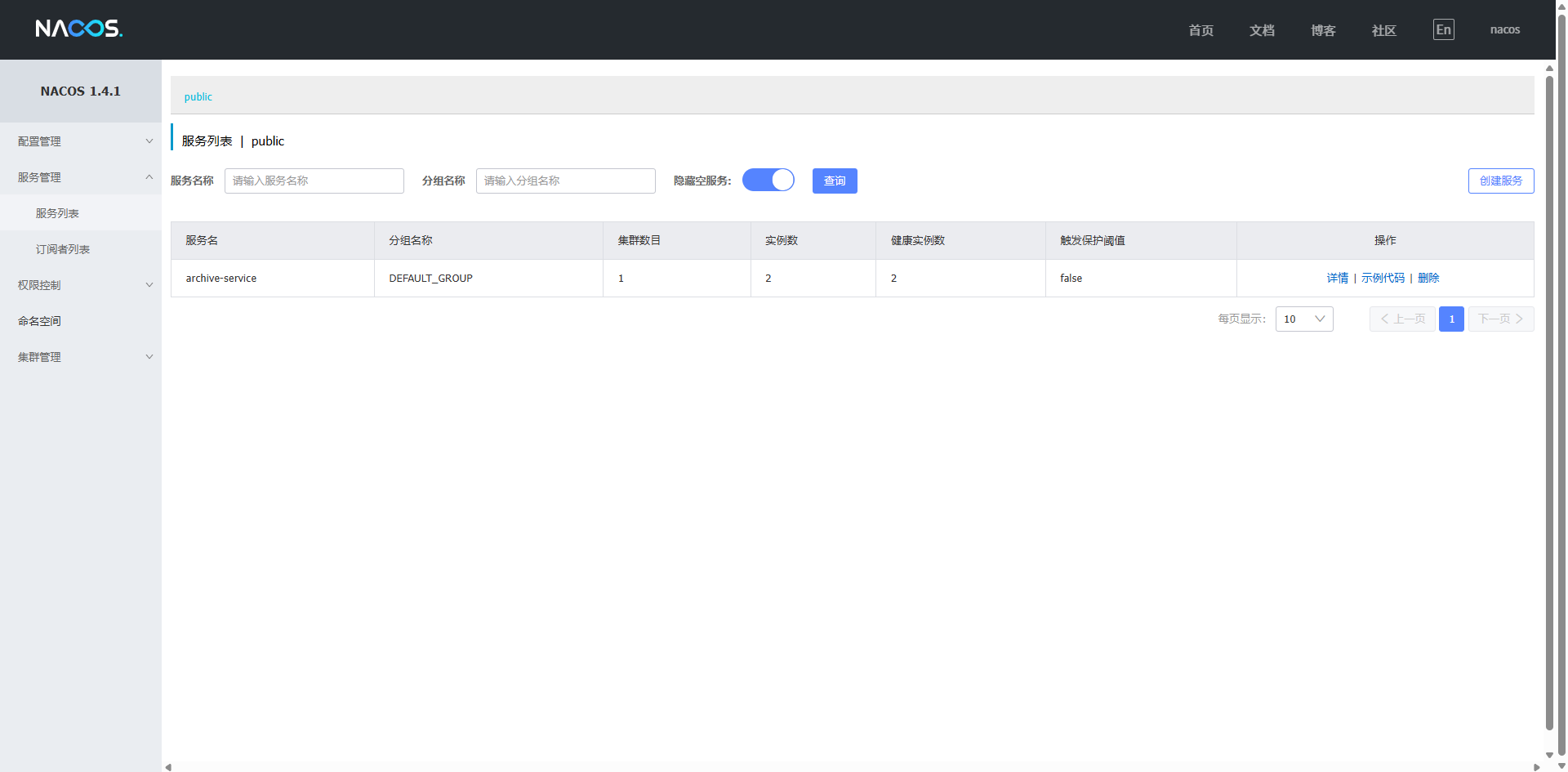Click the 健康实例数 column header
Image resolution: width=1568 pixels, height=772 pixels.
(961, 241)
